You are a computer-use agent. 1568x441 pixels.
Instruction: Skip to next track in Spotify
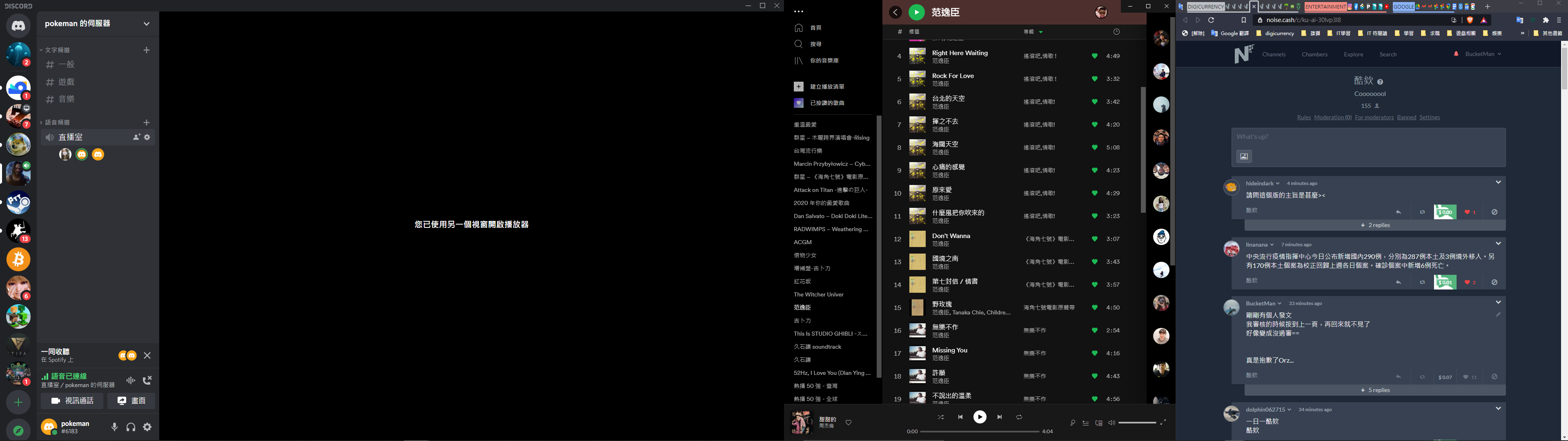[x=1000, y=417]
